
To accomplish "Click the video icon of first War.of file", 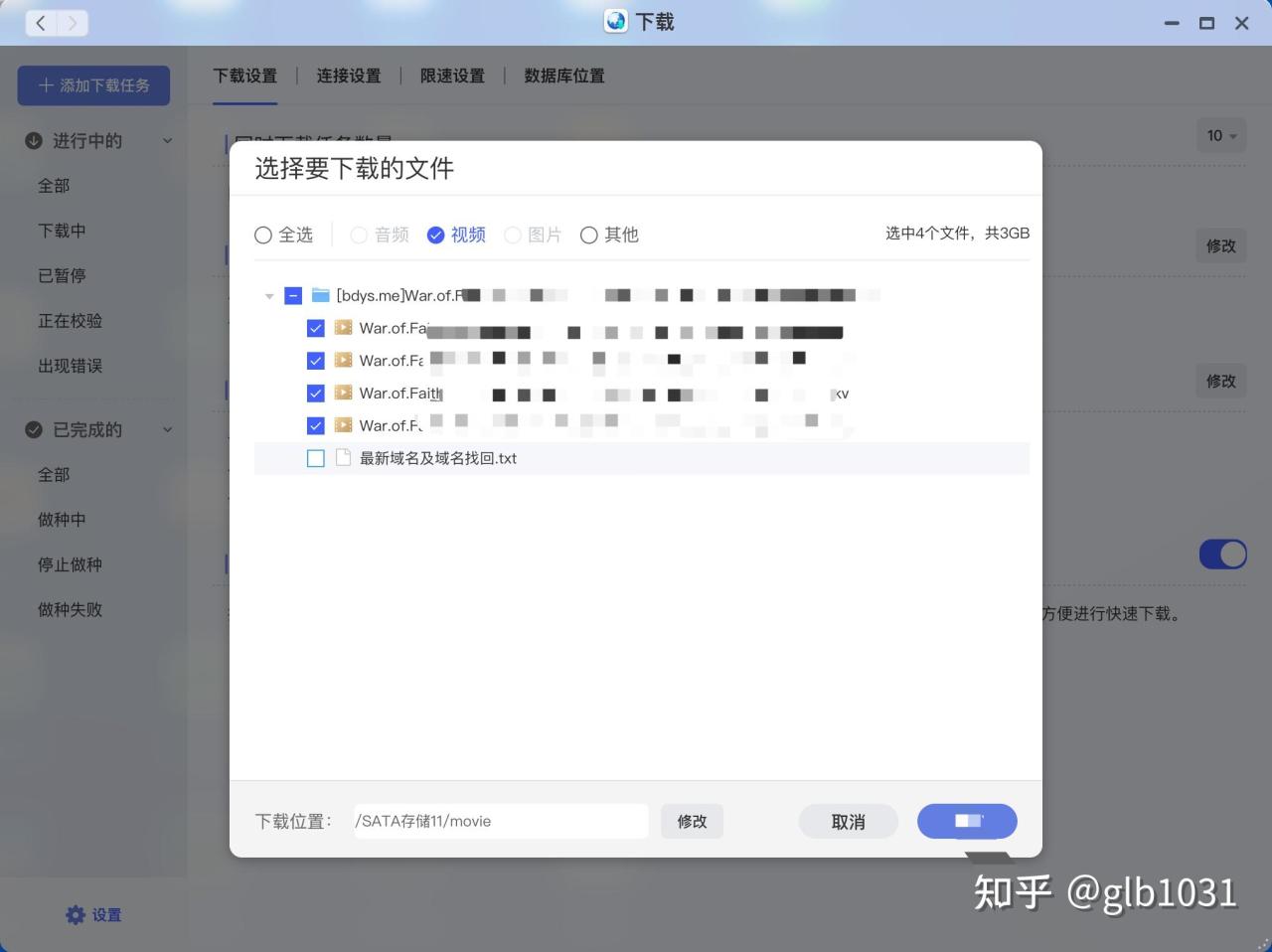I will (x=342, y=327).
